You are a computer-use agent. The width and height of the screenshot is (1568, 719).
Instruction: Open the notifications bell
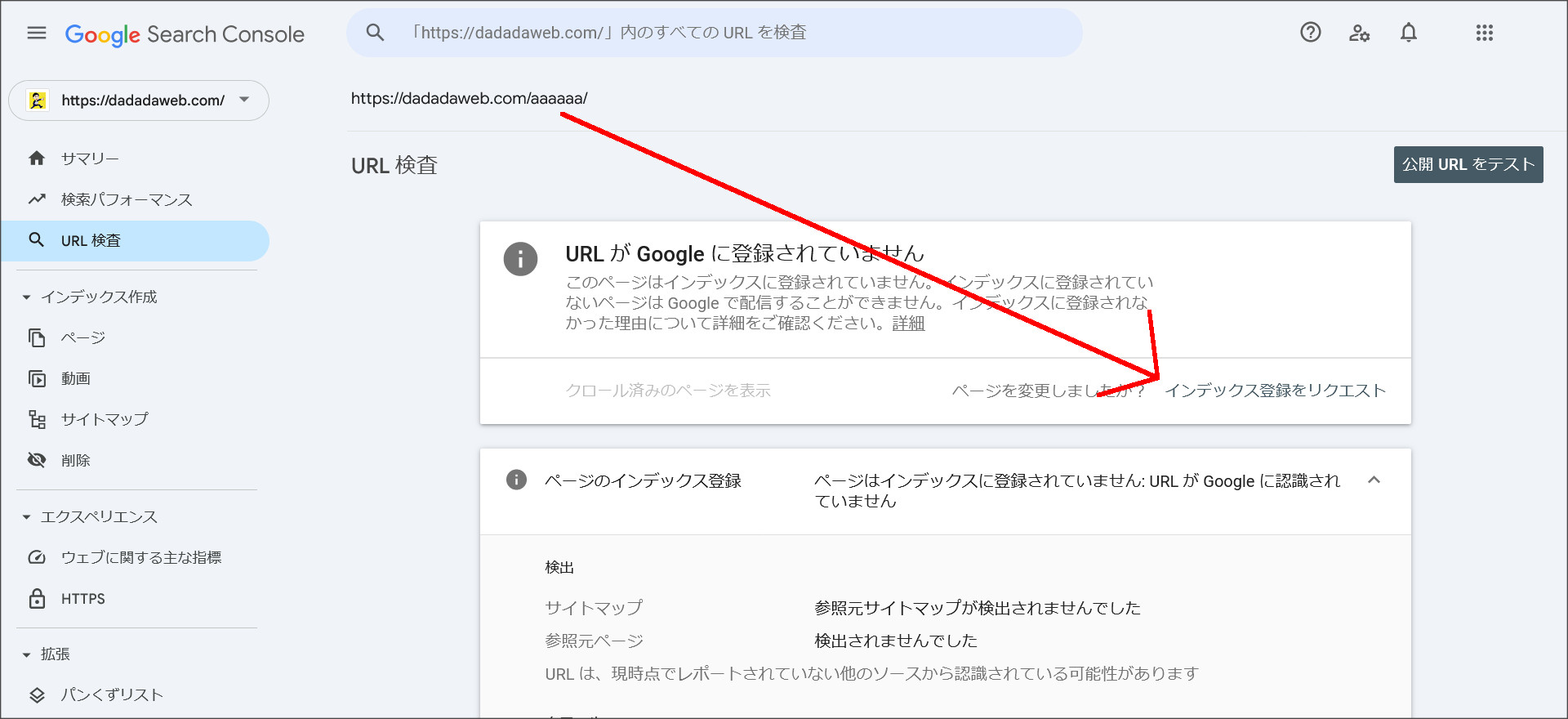tap(1409, 33)
